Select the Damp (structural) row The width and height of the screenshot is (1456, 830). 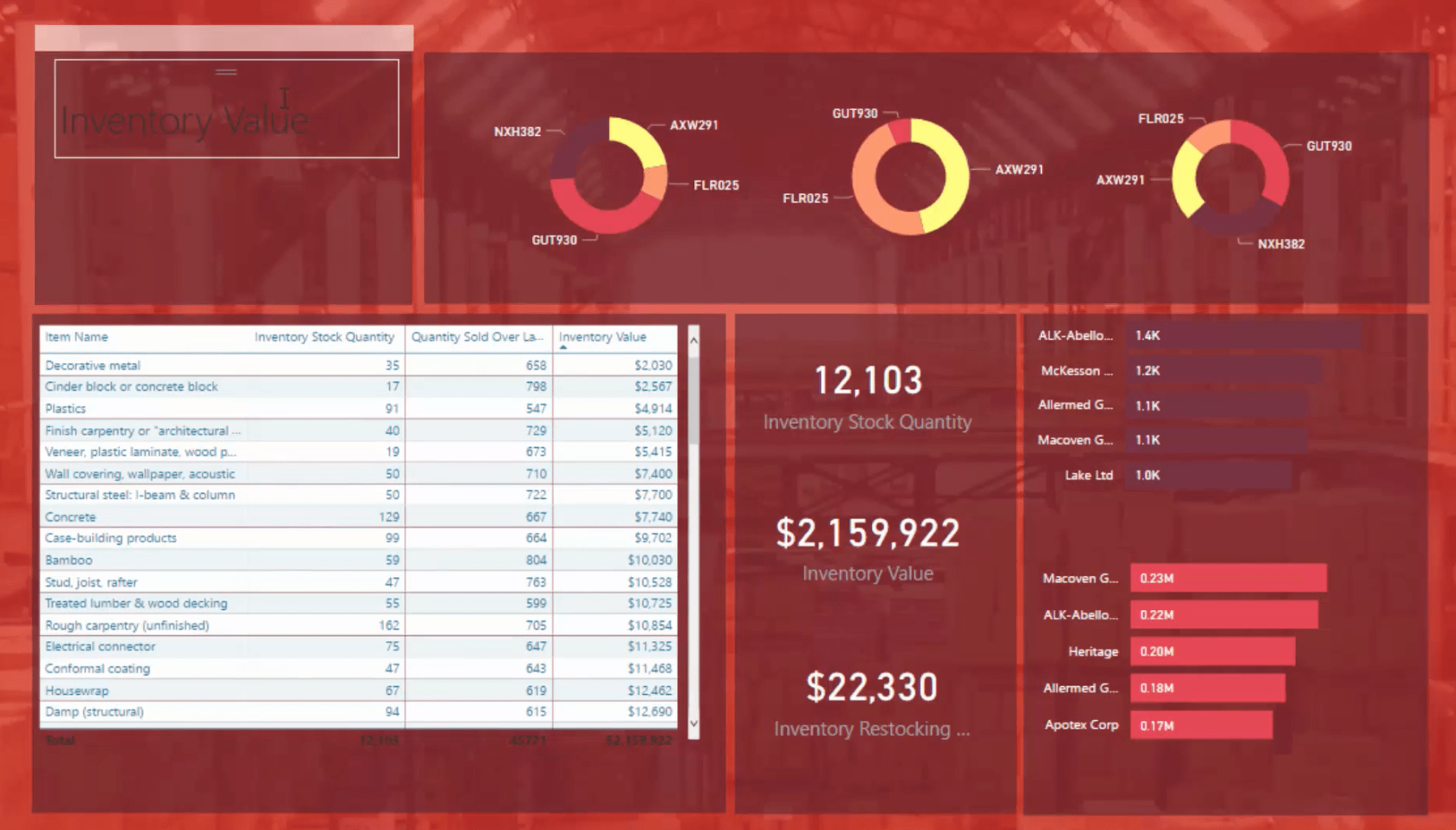pyautogui.click(x=359, y=711)
